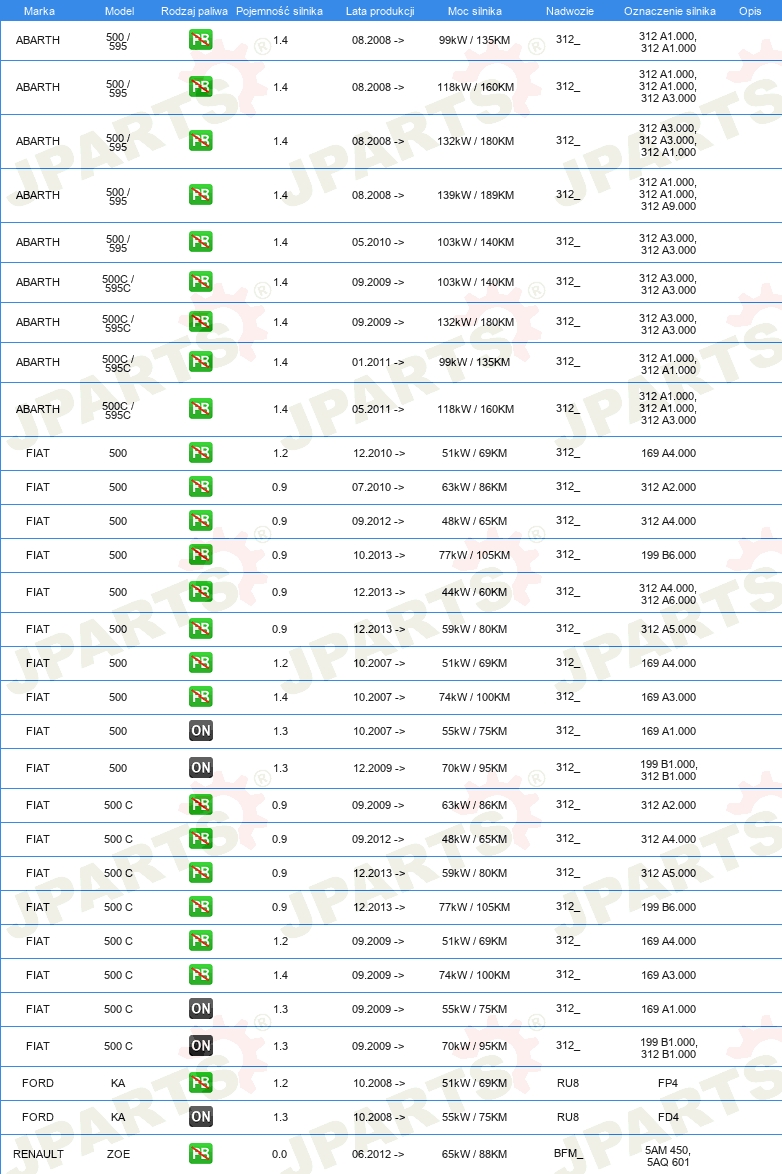Click petrol icon in FIAT 500 10.2013 row
This screenshot has width=782, height=1174.
[x=200, y=555]
